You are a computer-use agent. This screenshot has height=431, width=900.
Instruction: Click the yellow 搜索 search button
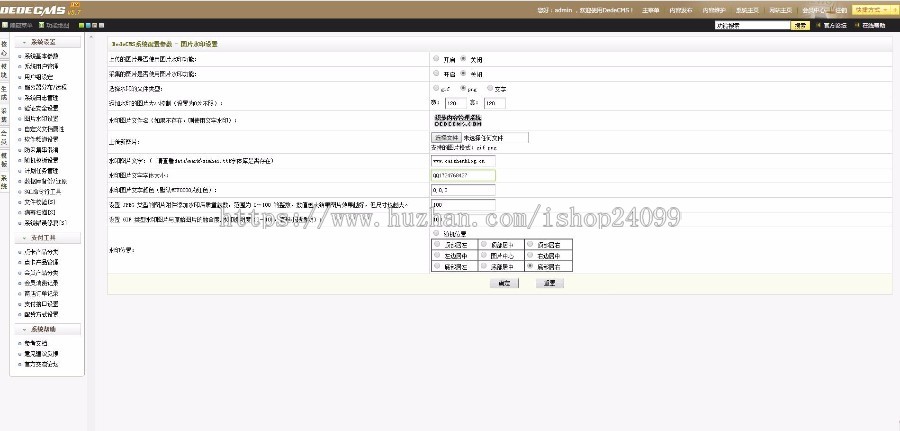tap(800, 25)
